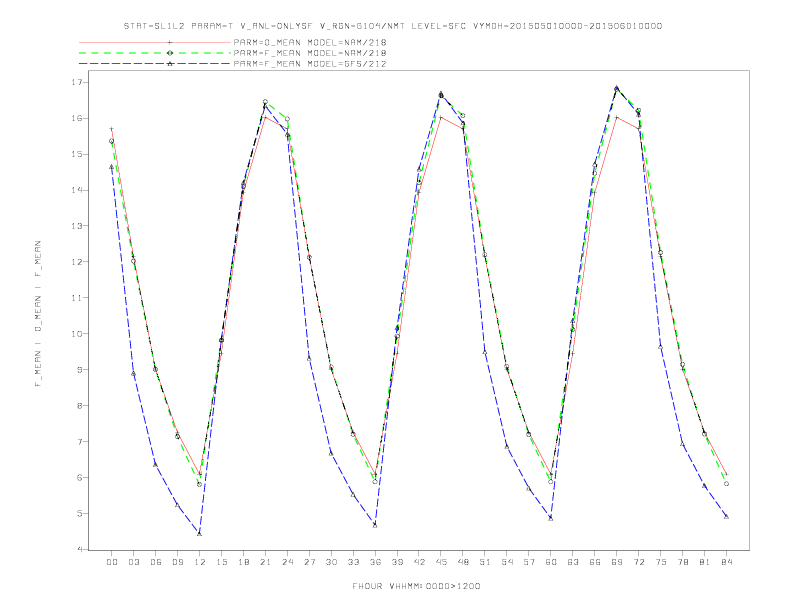This screenshot has width=792, height=612.
Task: Click y-axis tick label 16
Action: point(78,118)
